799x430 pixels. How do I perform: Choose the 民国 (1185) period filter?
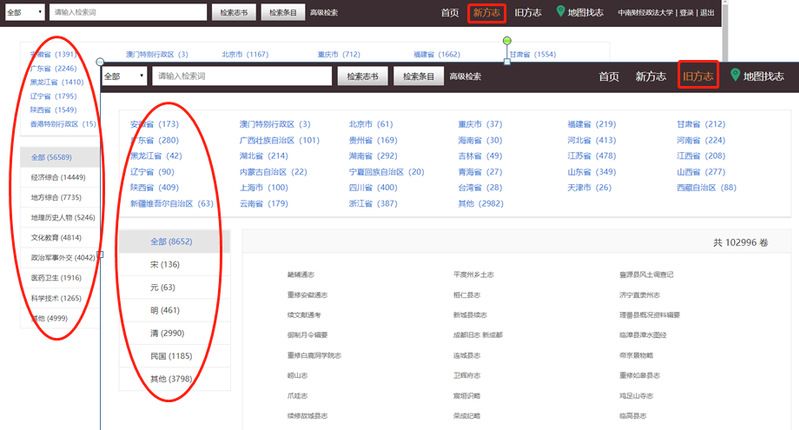click(x=171, y=355)
